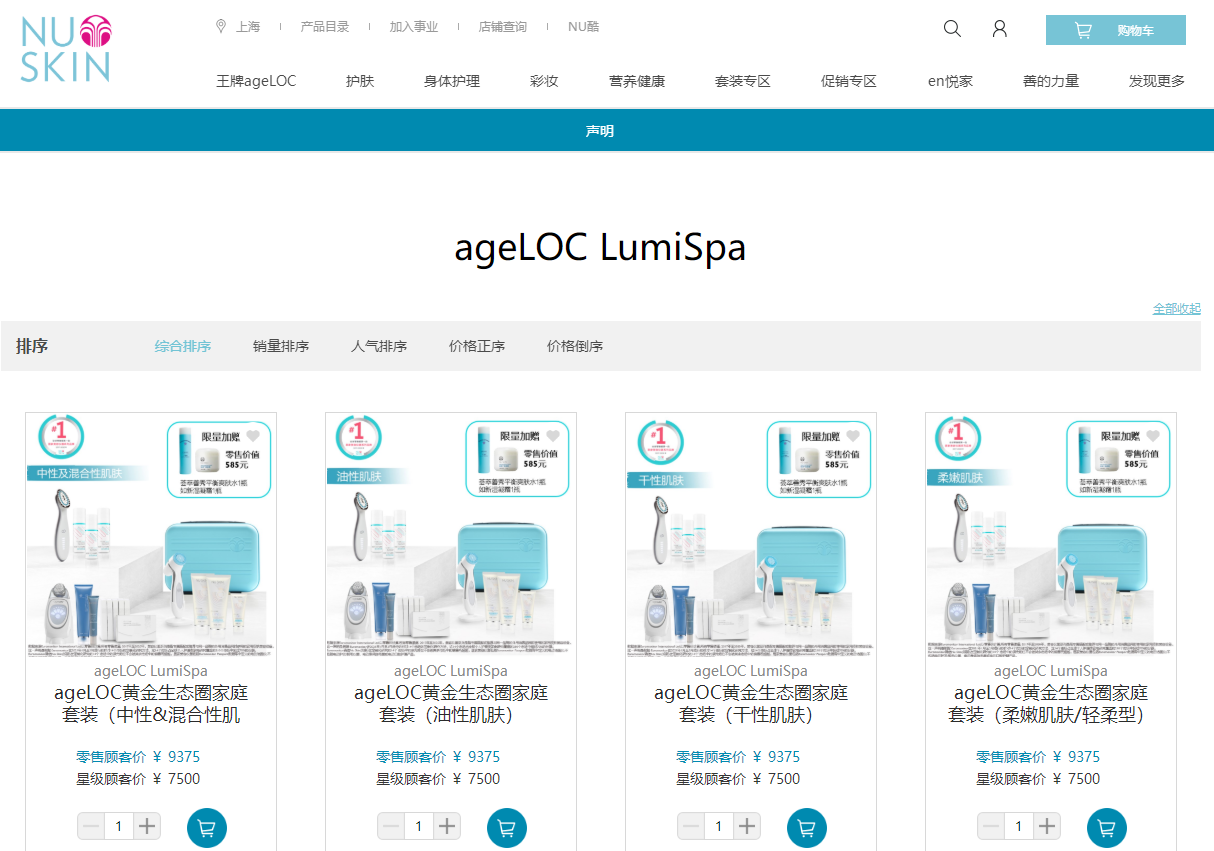Open the 购物车 shopping cart button
Image resolution: width=1214 pixels, height=851 pixels.
click(x=1116, y=30)
